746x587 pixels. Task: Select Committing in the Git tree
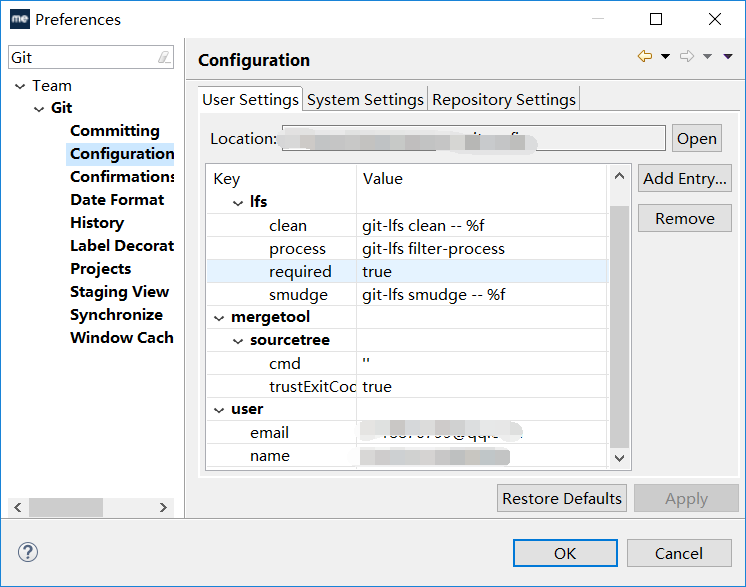tap(114, 131)
